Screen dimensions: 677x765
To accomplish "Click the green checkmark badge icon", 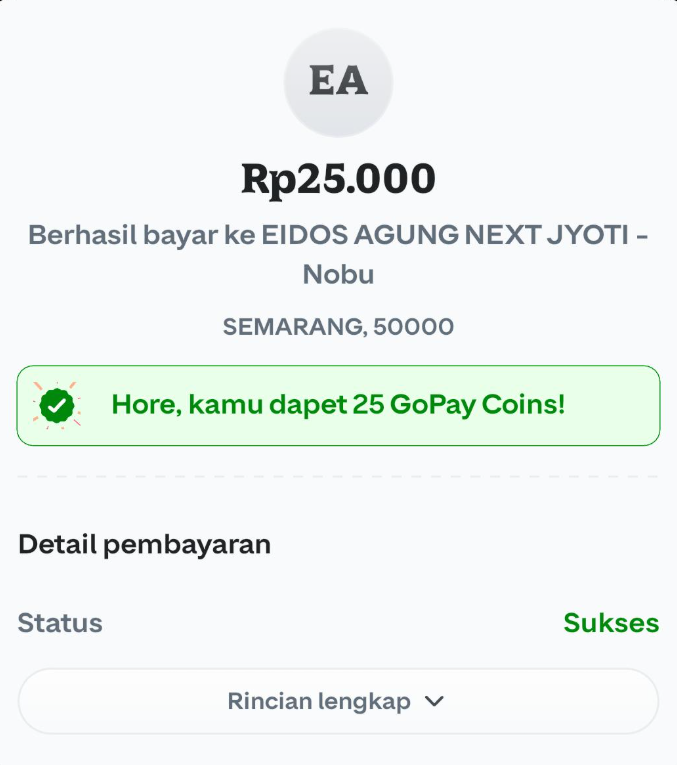I will coord(57,405).
